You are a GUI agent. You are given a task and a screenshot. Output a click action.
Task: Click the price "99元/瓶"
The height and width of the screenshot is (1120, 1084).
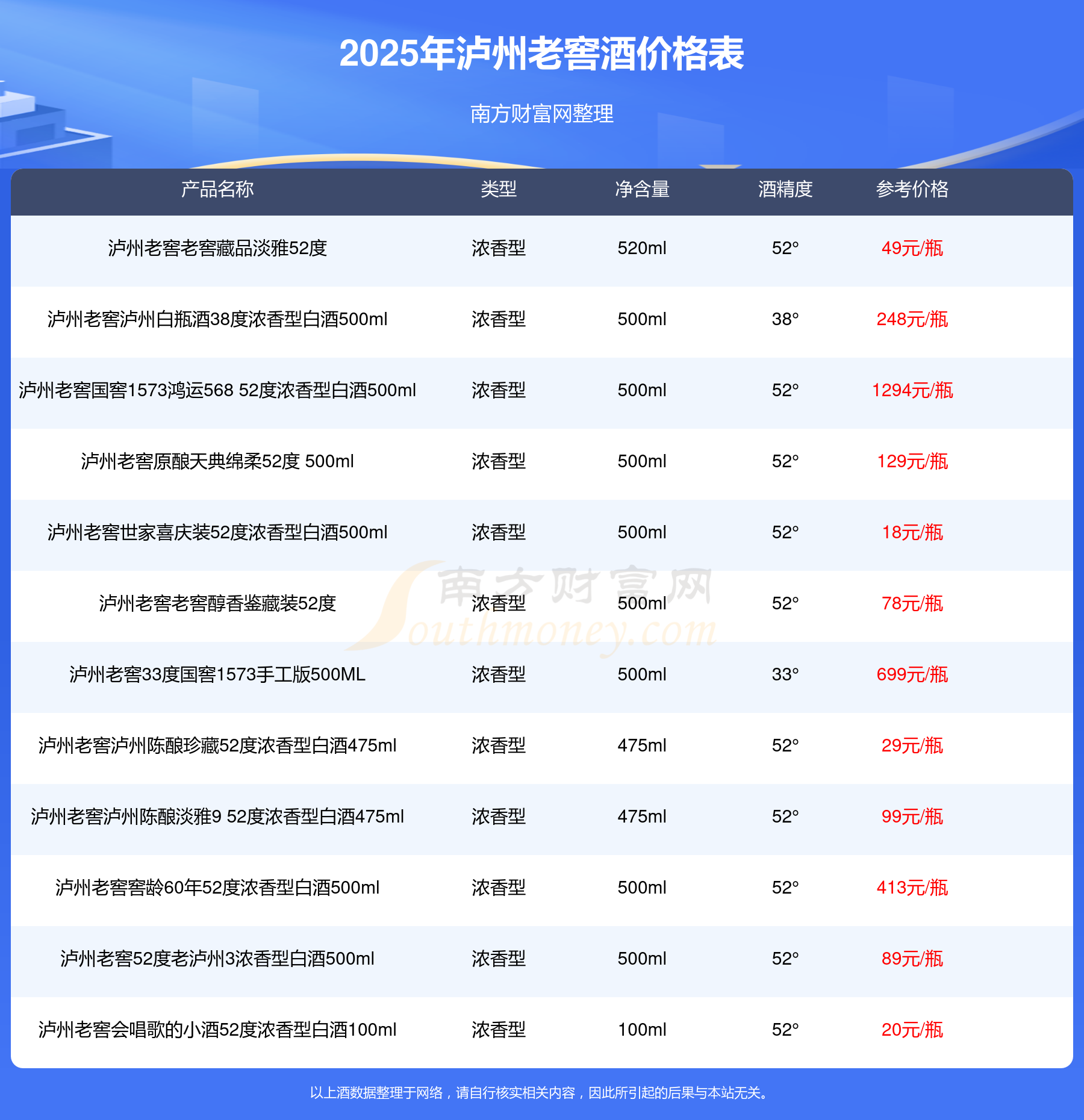(x=912, y=817)
